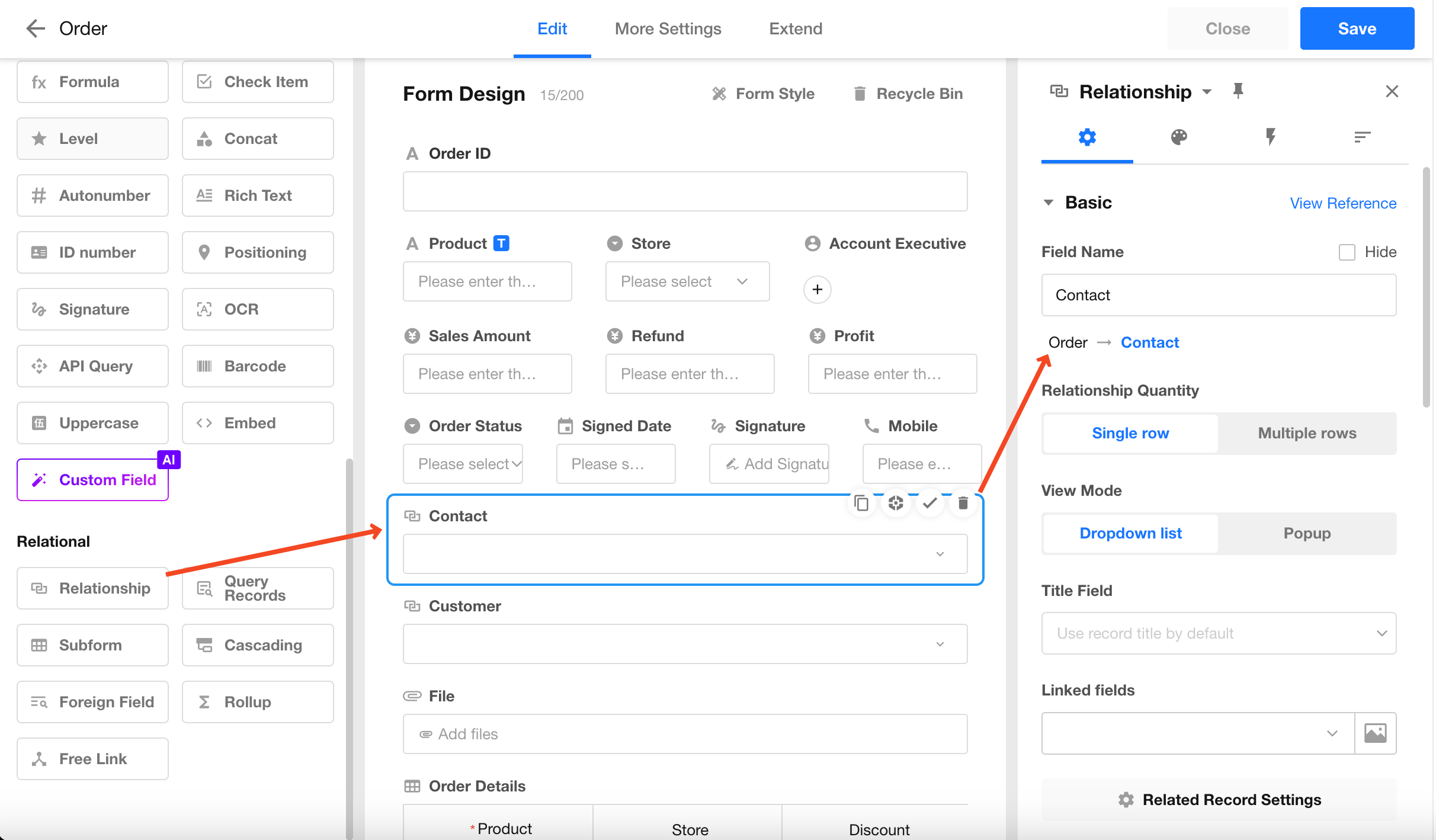Add an Autonumber field
The height and width of the screenshot is (840, 1436).
pyautogui.click(x=92, y=195)
